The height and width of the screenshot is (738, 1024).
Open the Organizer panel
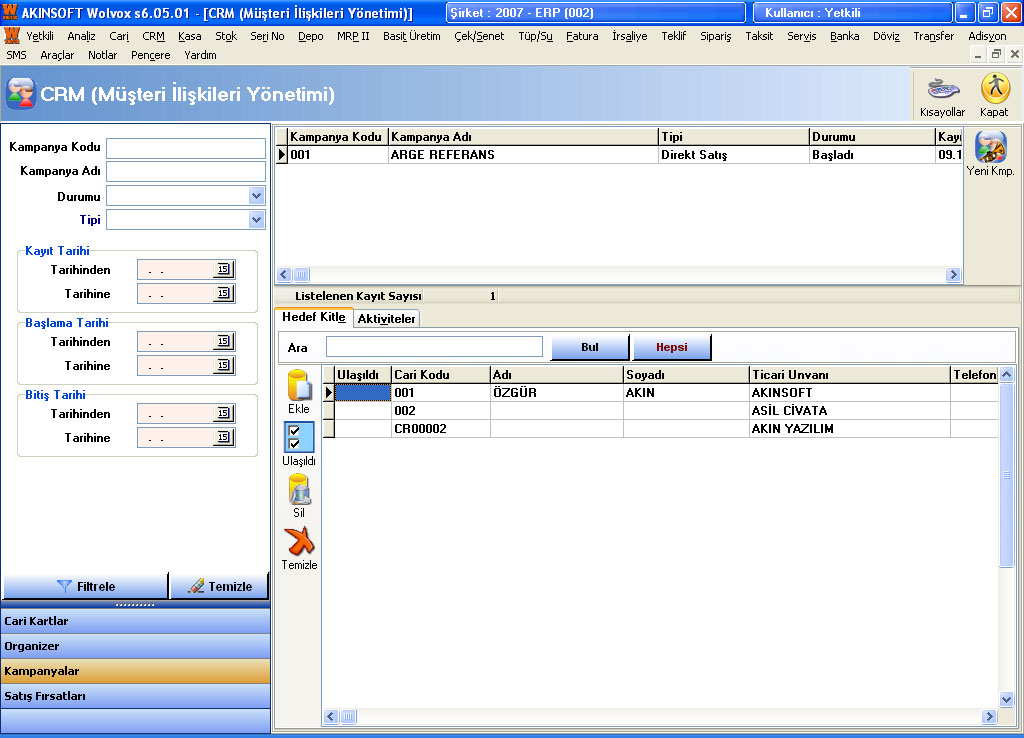click(136, 646)
